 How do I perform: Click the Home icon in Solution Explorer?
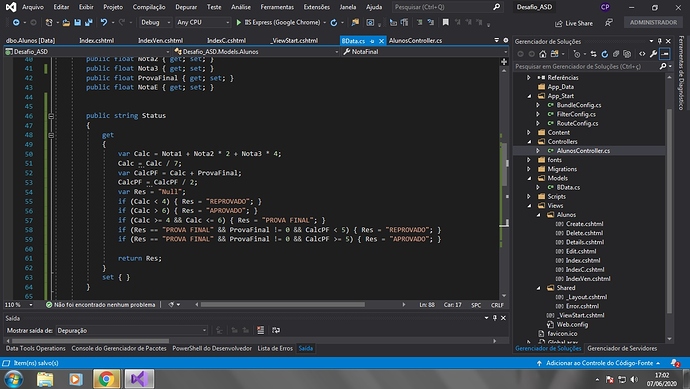click(x=543, y=54)
